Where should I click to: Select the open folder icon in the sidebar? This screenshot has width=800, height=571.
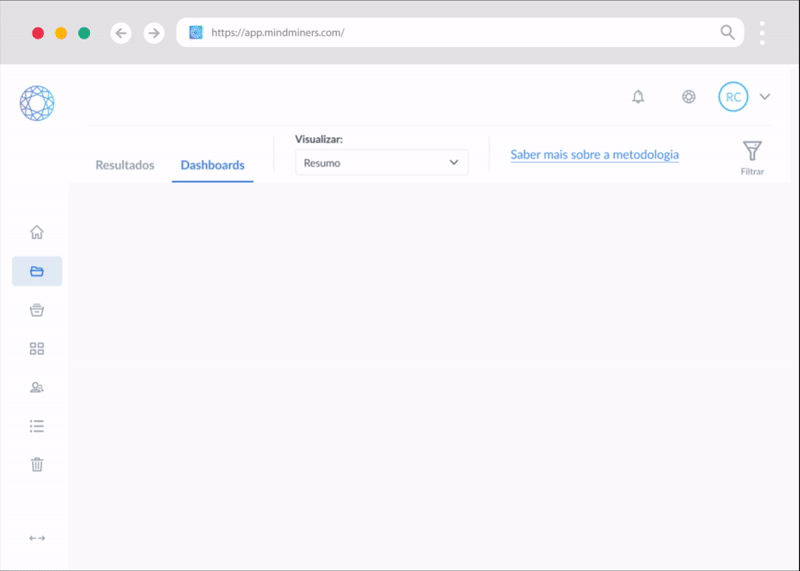pyautogui.click(x=37, y=271)
